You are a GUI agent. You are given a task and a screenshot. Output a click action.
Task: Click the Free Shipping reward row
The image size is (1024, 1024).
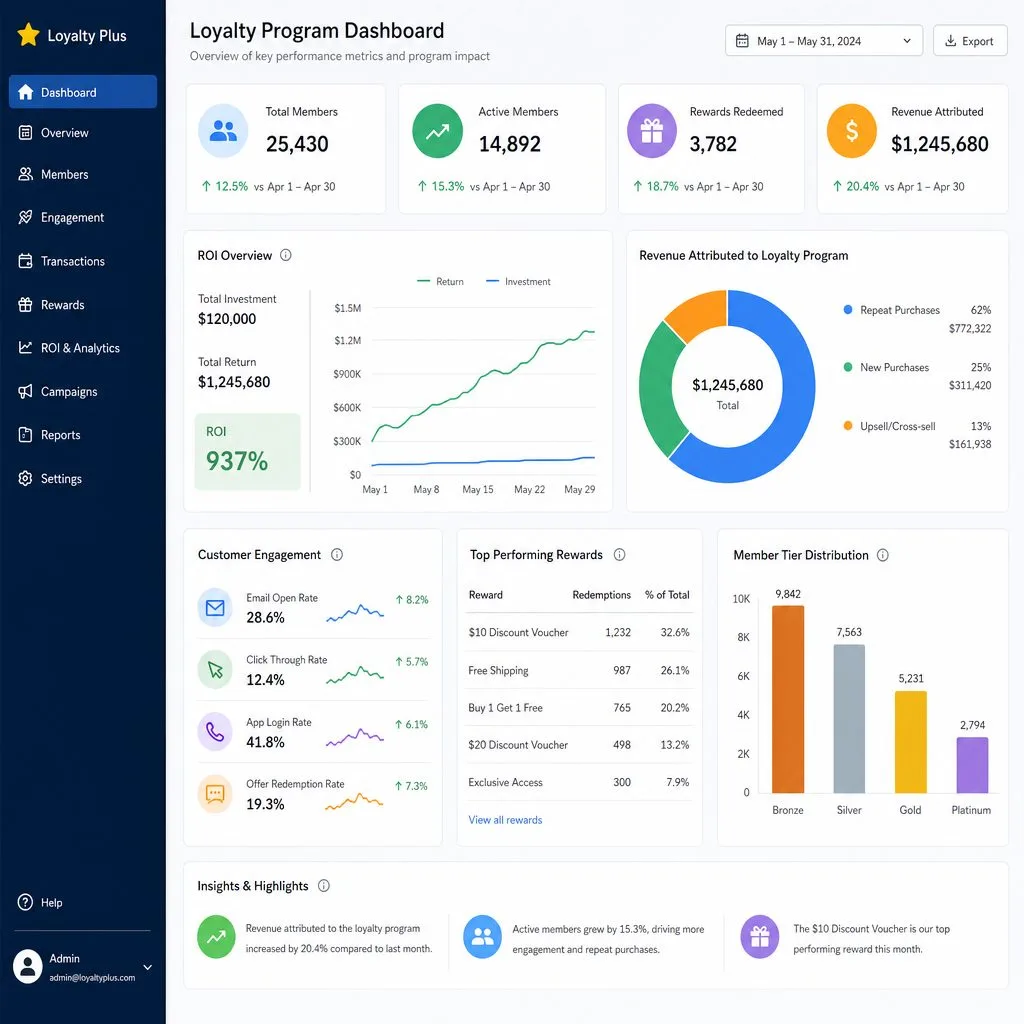pos(579,670)
